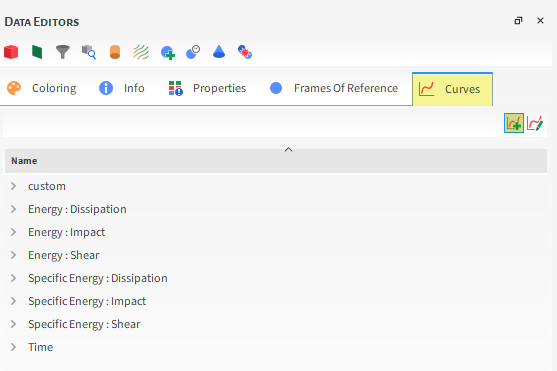Select the green plane icon
This screenshot has width=557, height=371.
coord(37,52)
